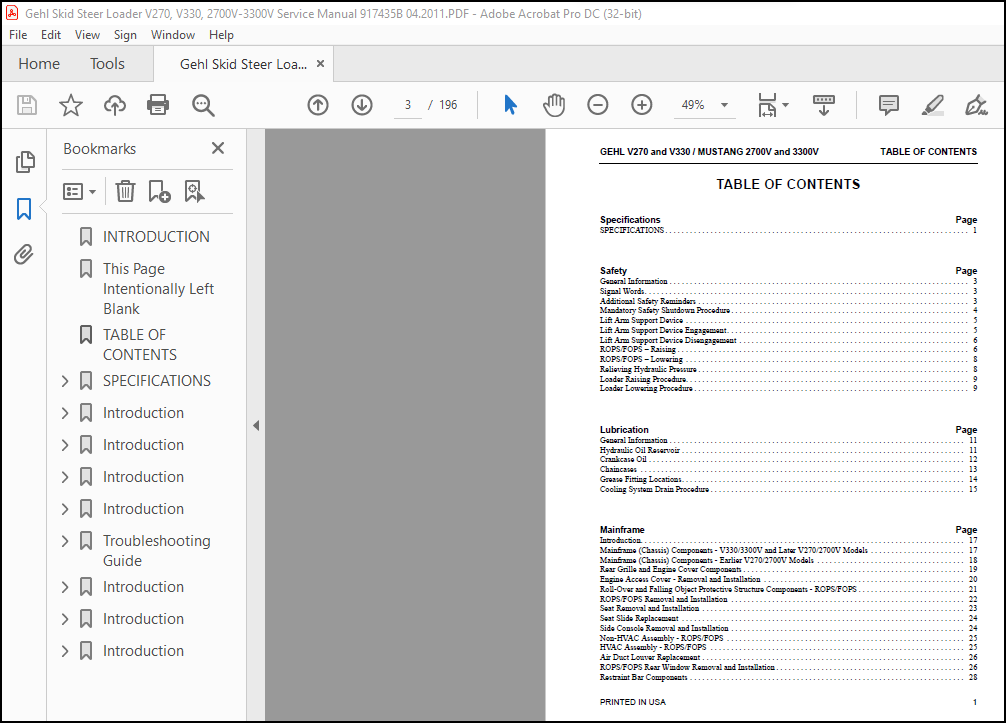Open the Edit menu

(x=51, y=35)
